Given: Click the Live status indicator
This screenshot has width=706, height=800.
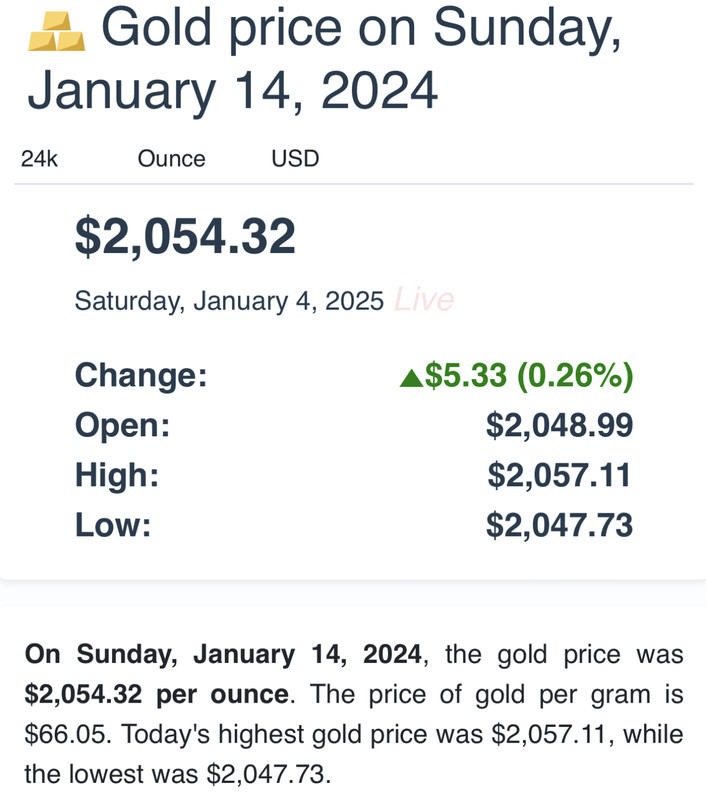Looking at the screenshot, I should point(424,299).
